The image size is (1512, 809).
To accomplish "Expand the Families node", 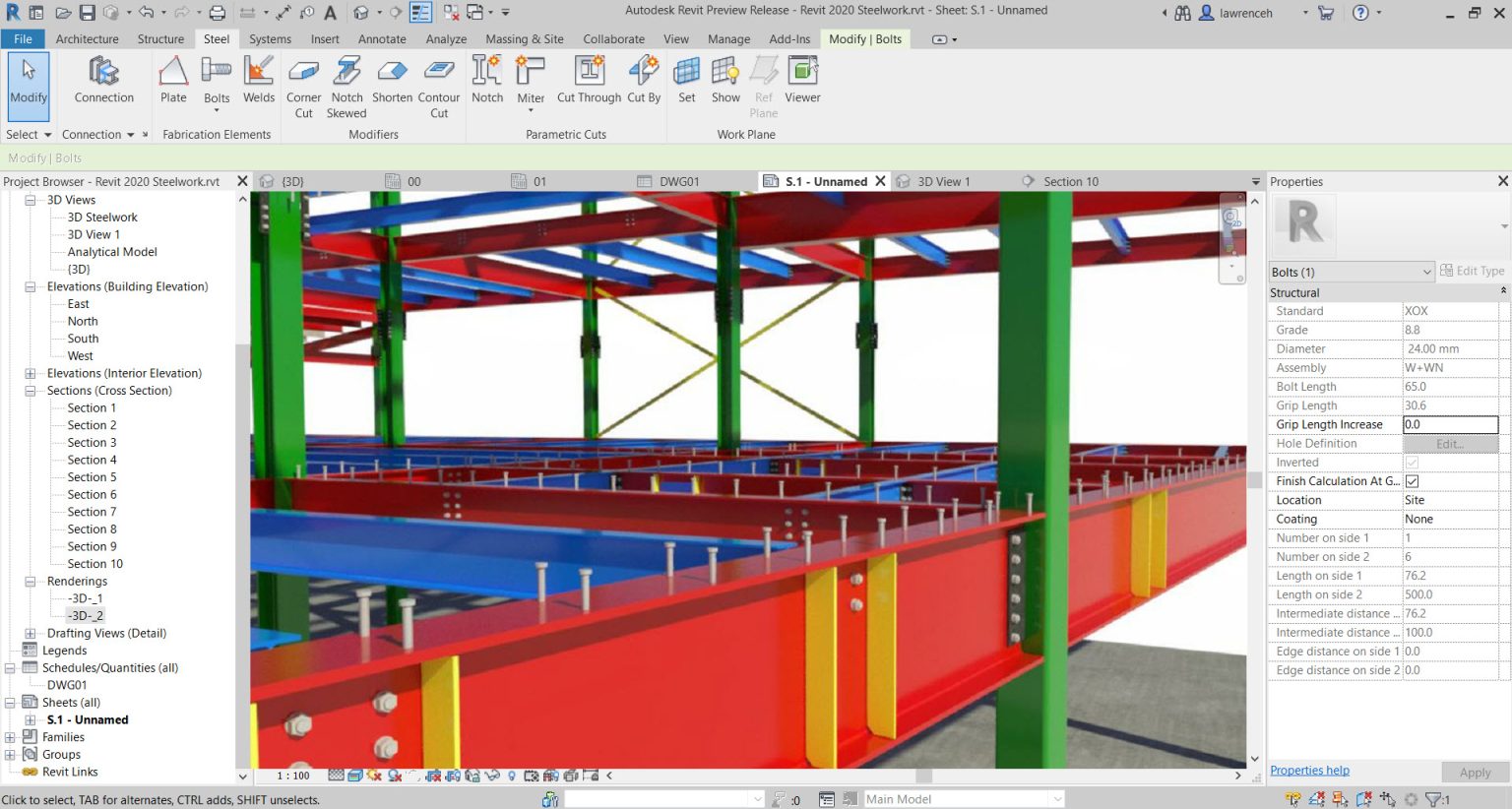I will coord(10,737).
